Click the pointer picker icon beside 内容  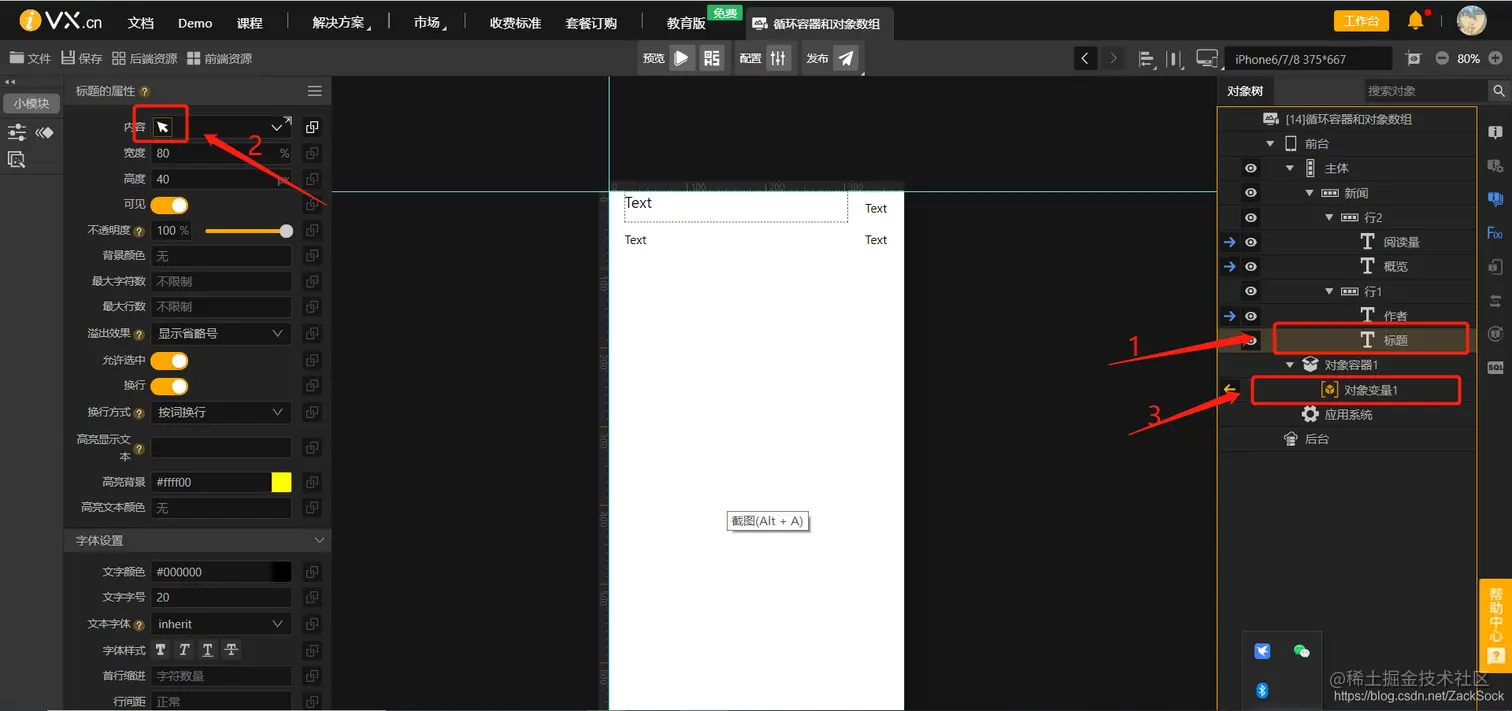163,127
